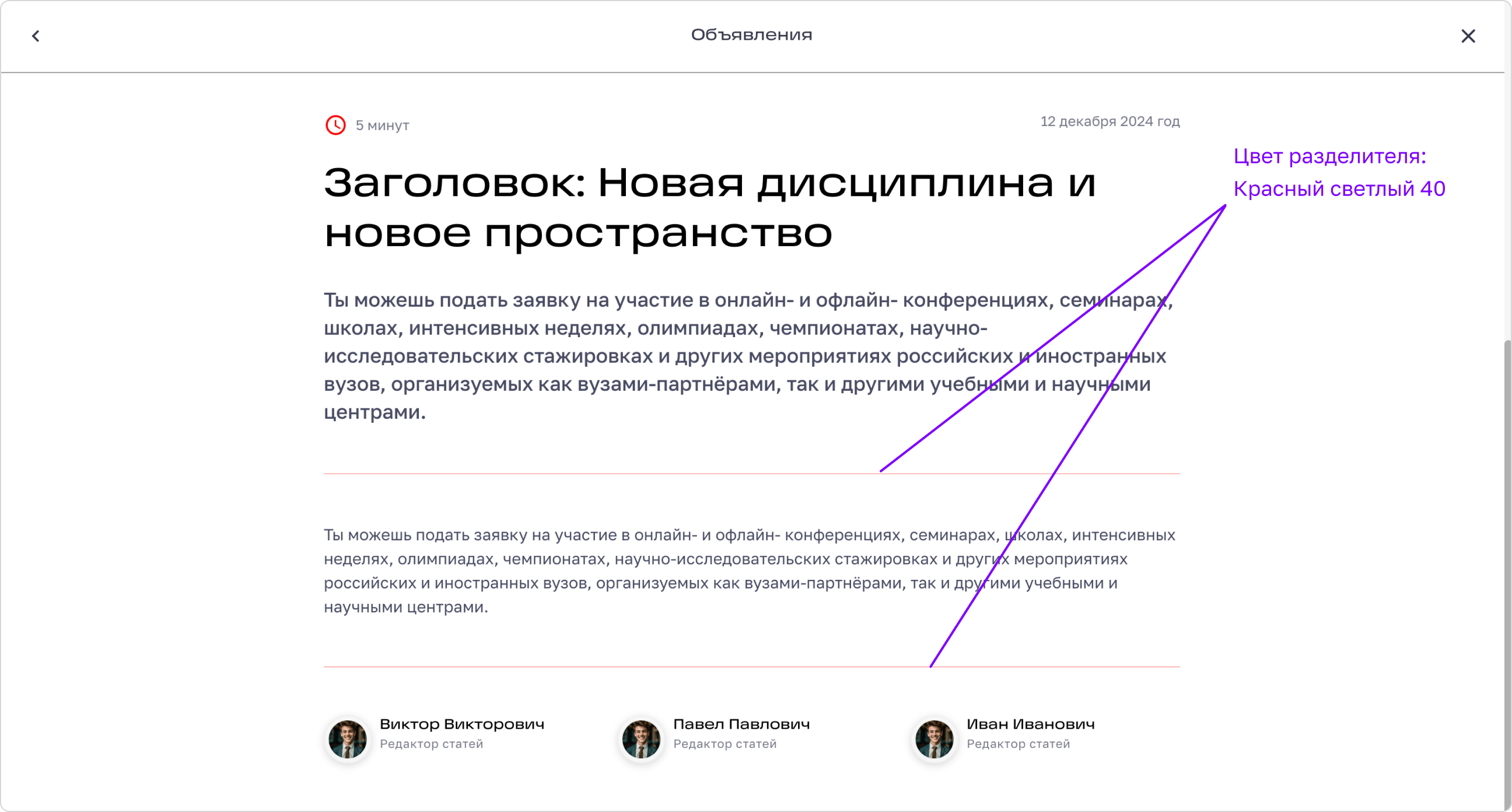Open author profile Павел Павлович

(741, 724)
